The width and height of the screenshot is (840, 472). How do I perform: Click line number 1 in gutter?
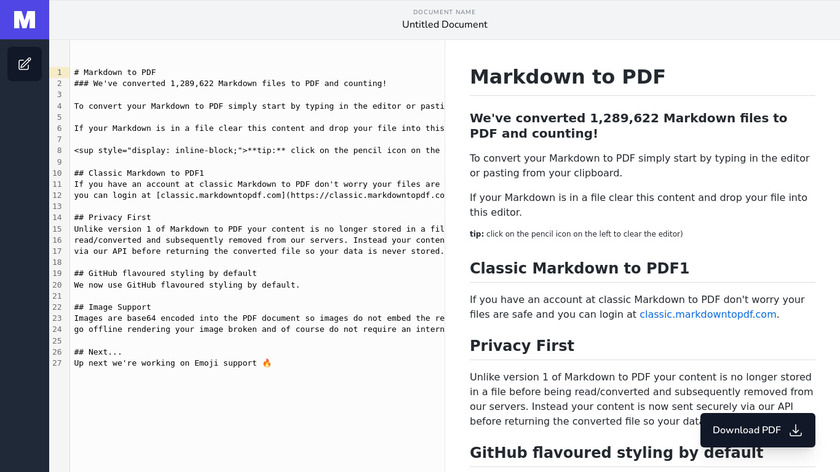click(59, 72)
